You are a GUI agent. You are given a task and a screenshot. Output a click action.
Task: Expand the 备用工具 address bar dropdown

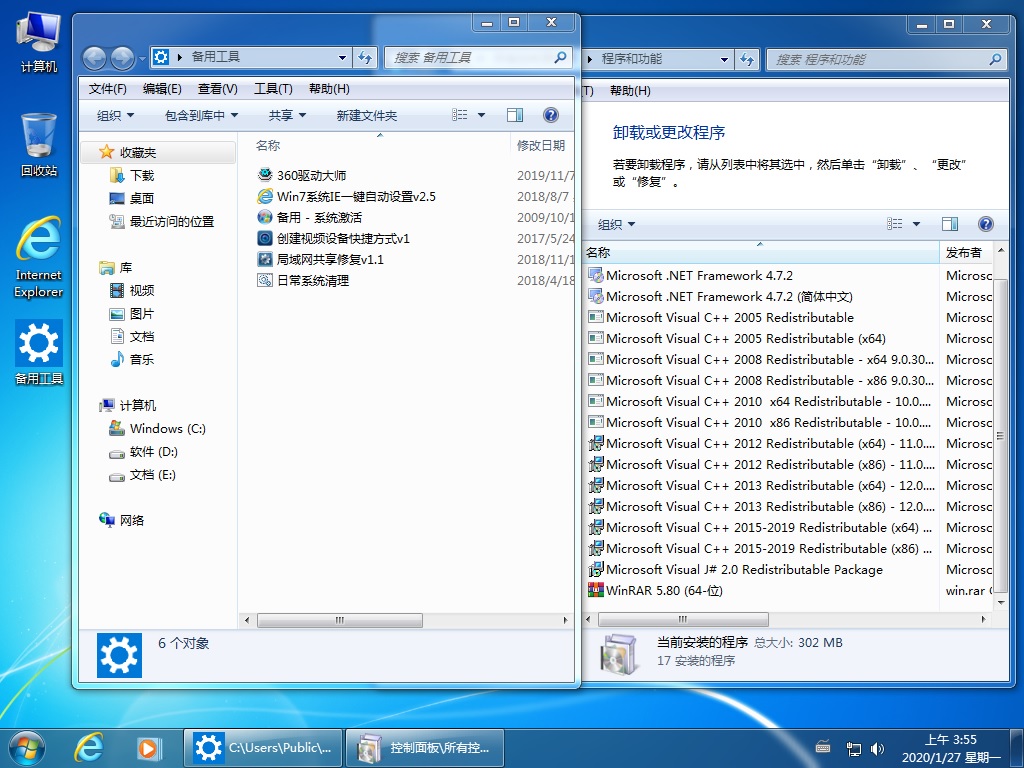342,57
